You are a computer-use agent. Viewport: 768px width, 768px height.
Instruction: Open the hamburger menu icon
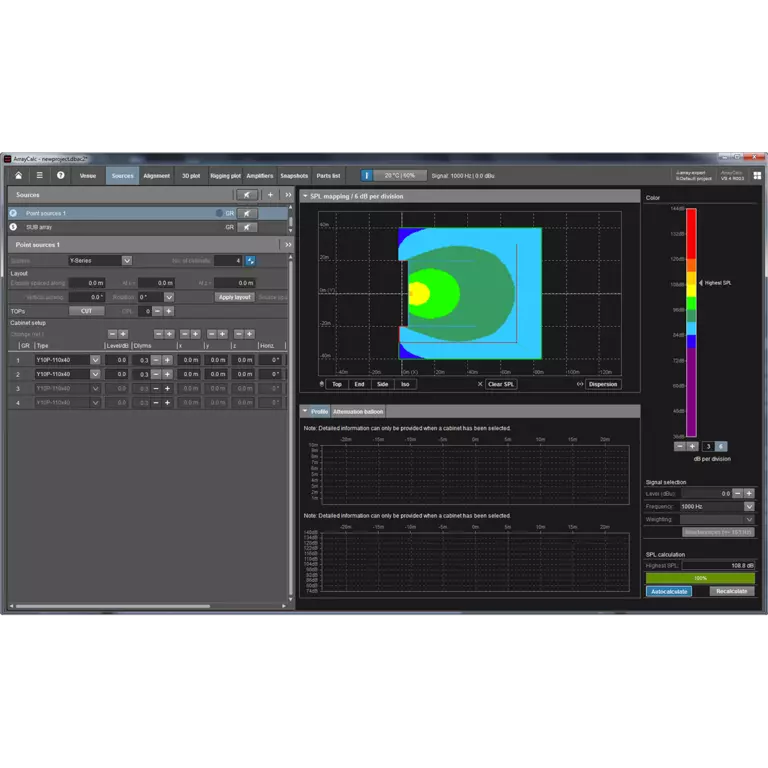point(40,175)
